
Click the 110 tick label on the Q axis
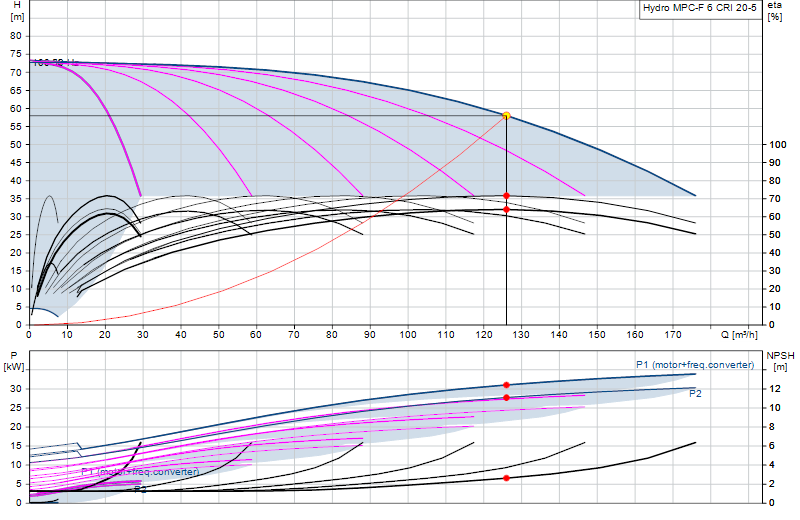[445, 335]
